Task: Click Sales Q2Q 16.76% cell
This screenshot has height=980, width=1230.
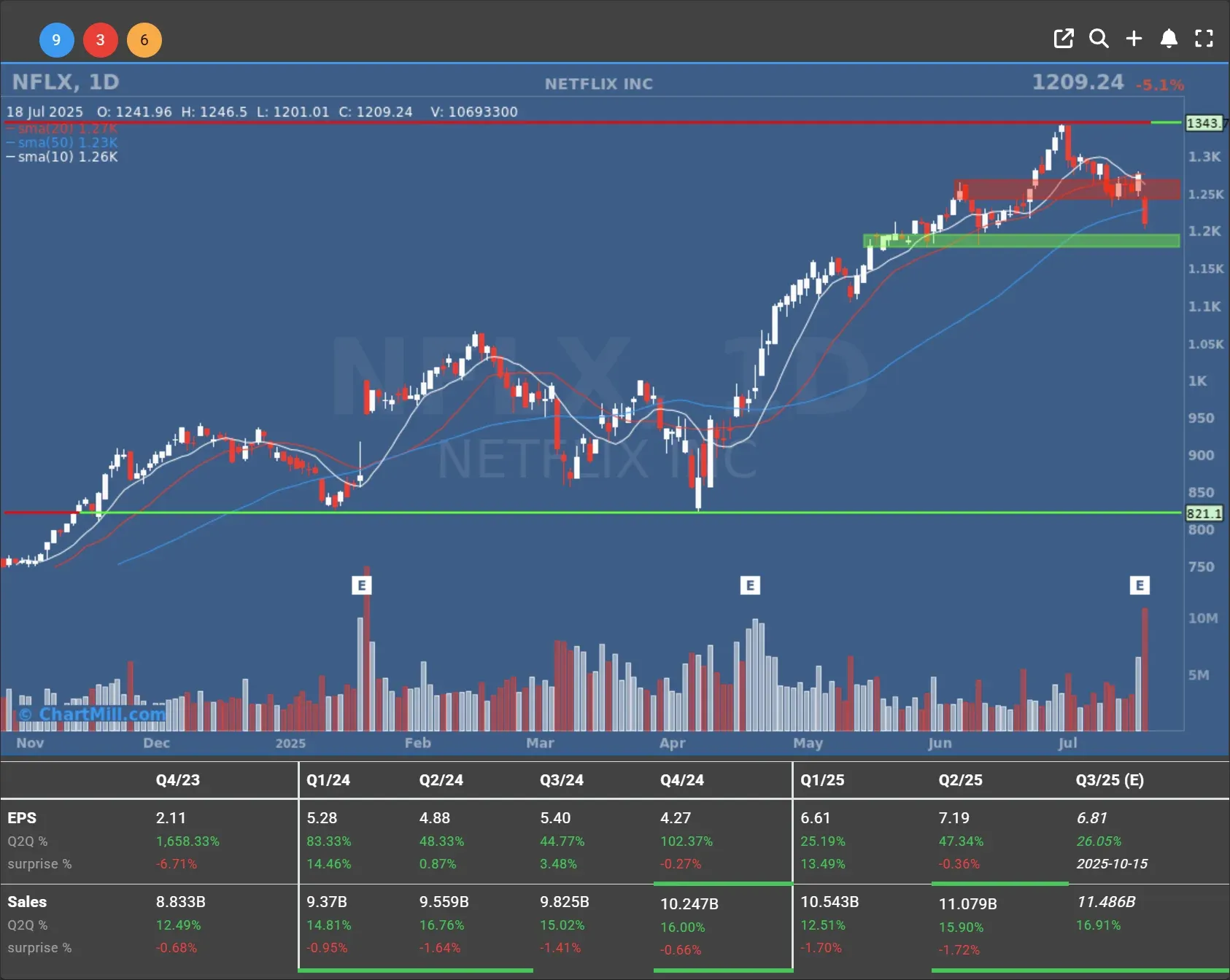Action: click(x=441, y=925)
